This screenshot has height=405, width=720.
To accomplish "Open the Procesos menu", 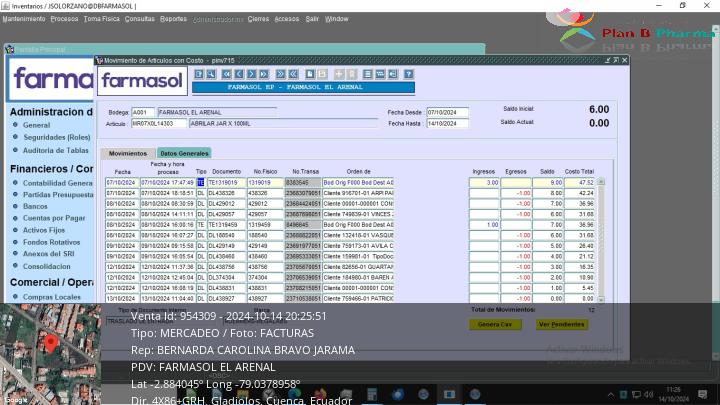I will pyautogui.click(x=64, y=19).
